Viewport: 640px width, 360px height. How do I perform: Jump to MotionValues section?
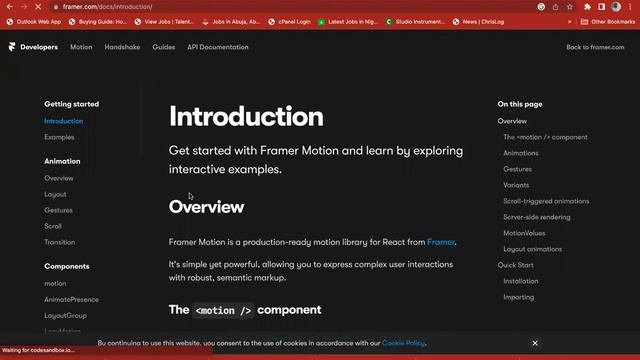click(x=524, y=233)
